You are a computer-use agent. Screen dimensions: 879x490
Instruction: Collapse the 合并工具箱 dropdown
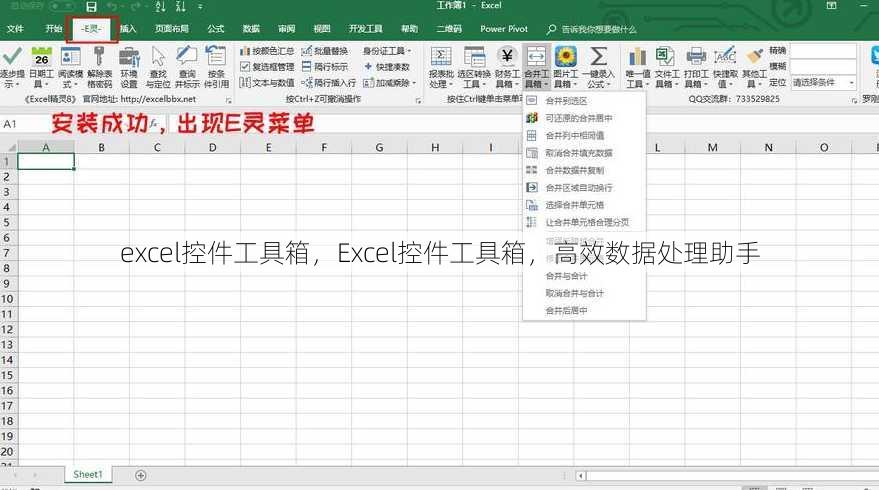[536, 67]
